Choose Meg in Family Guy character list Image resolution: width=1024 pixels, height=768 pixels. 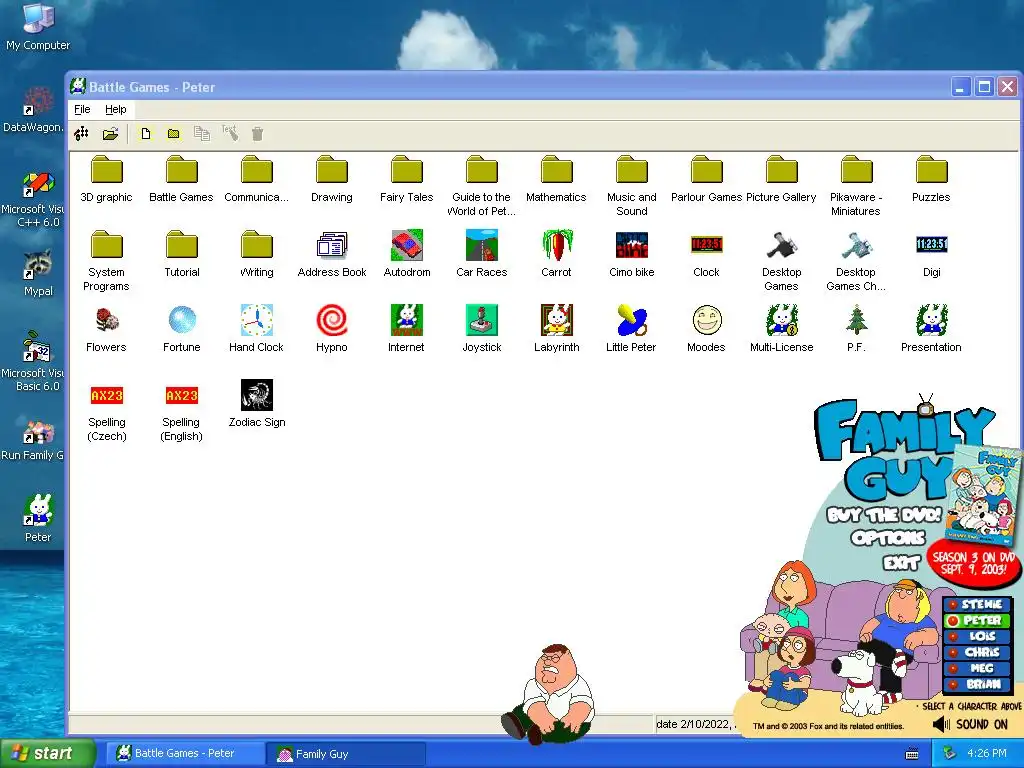(x=978, y=669)
